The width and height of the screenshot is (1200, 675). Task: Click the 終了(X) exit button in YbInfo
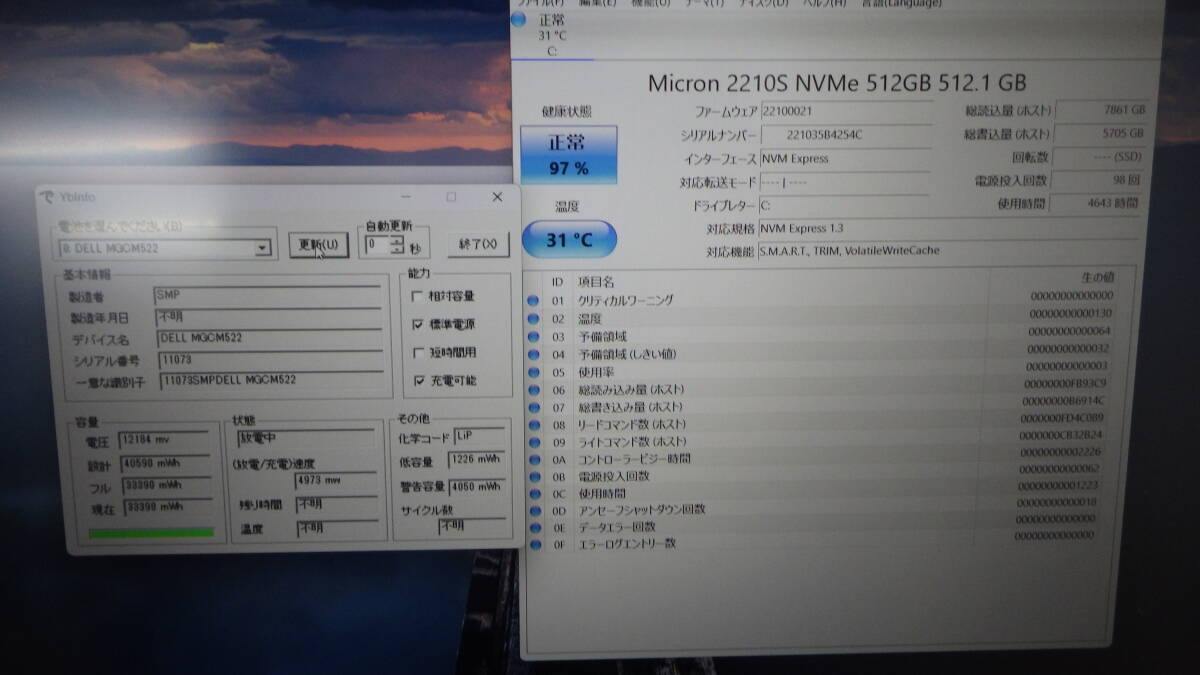coord(479,245)
